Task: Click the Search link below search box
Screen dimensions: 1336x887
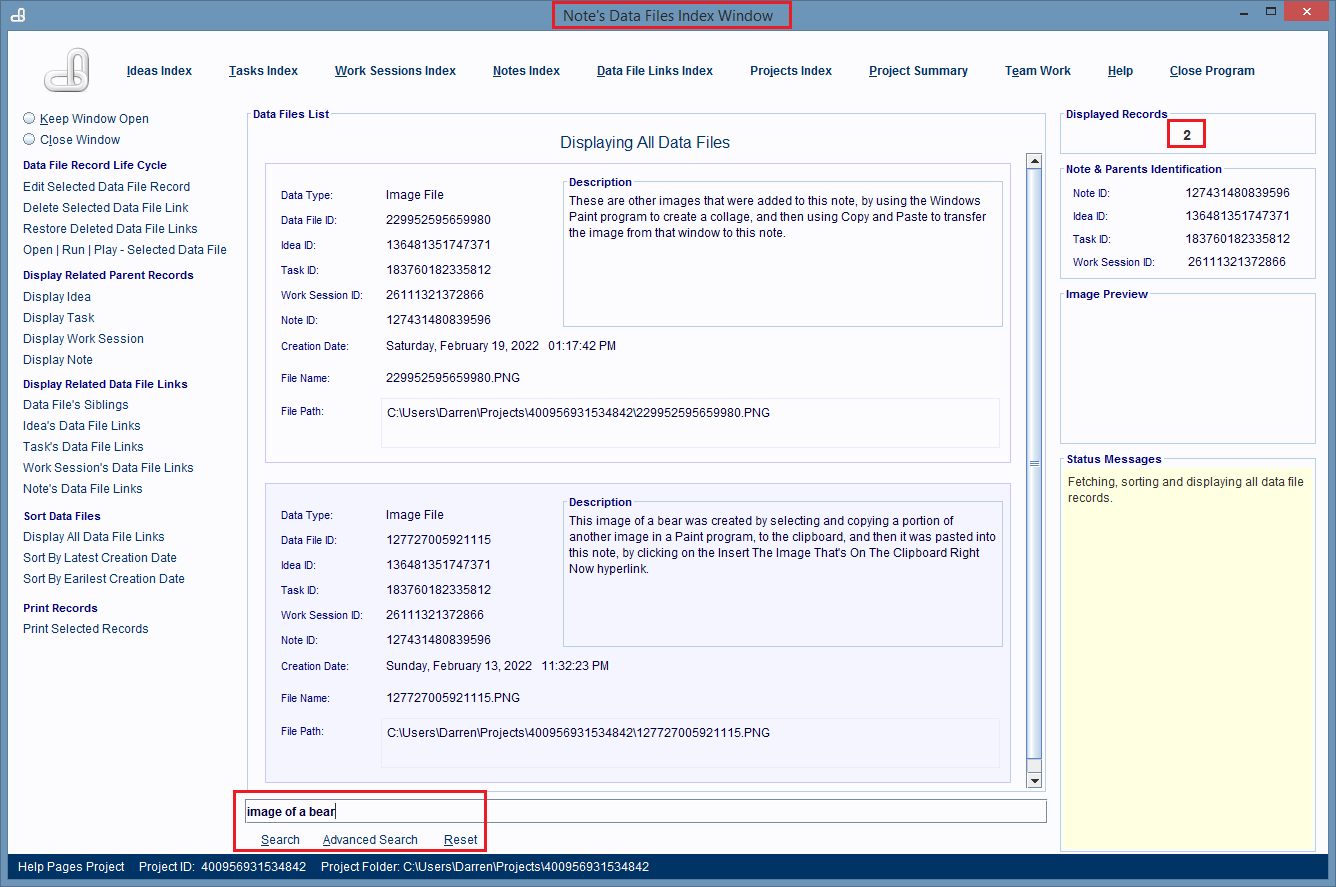Action: (x=280, y=840)
